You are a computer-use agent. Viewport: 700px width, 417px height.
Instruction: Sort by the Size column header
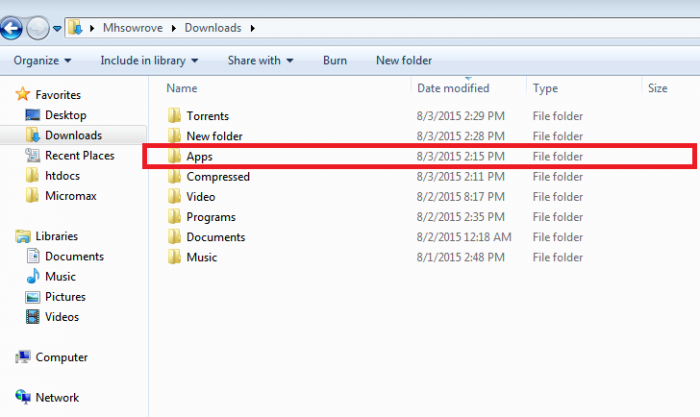coord(658,88)
